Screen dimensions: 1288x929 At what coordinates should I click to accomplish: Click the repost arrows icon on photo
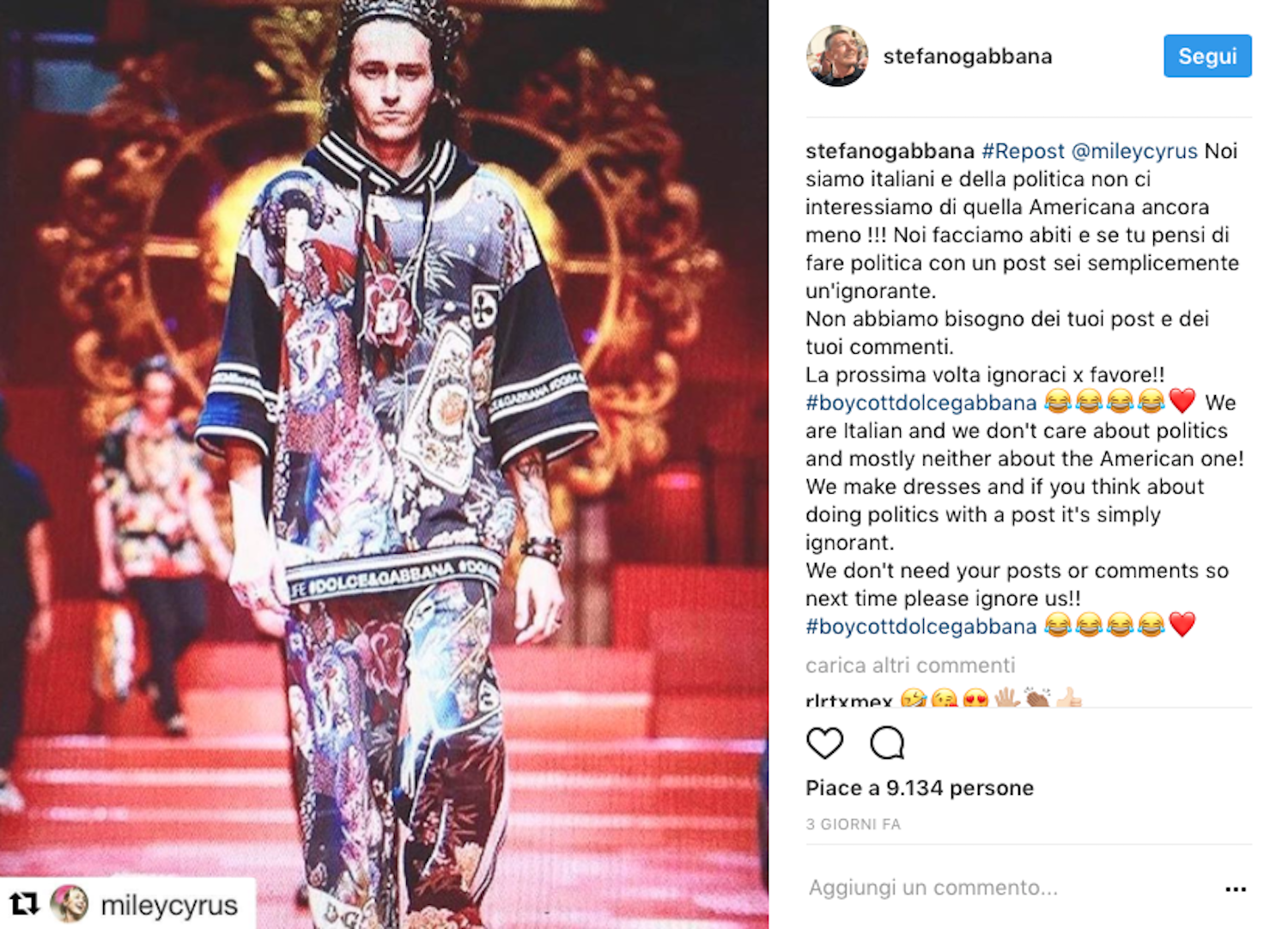(25, 904)
